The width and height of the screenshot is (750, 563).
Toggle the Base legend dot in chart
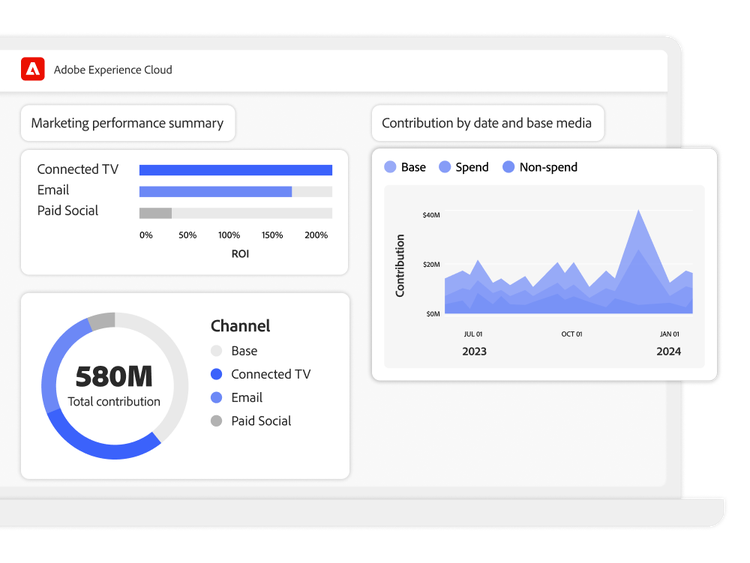390,167
